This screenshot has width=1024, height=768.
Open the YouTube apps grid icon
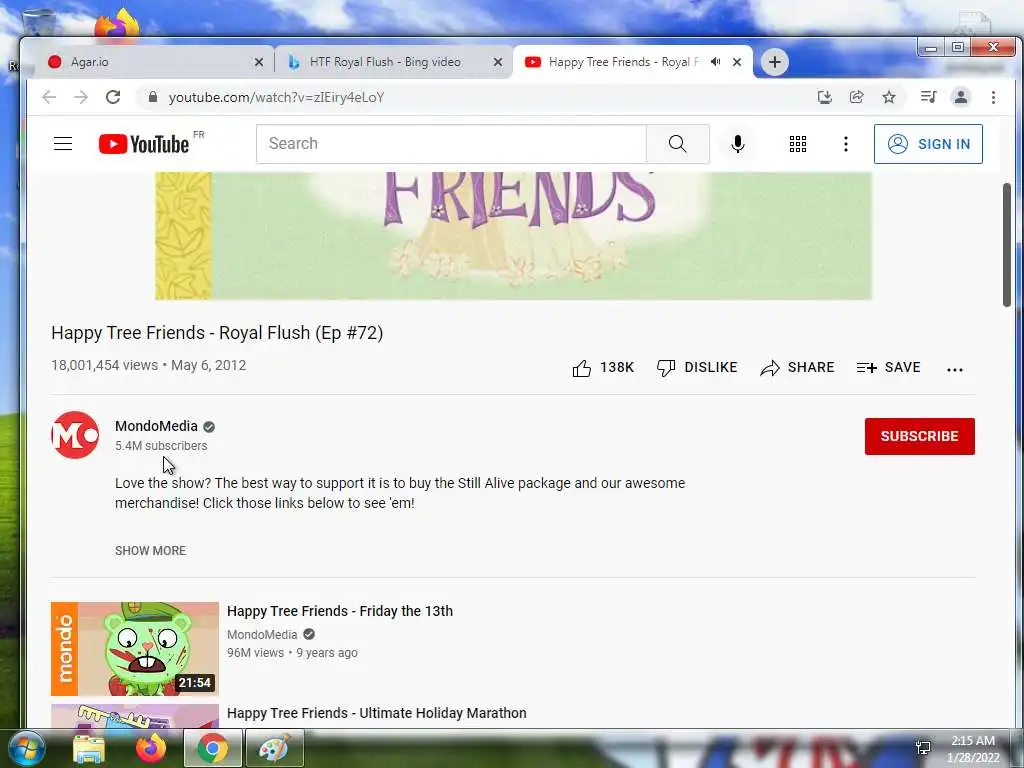click(x=797, y=144)
